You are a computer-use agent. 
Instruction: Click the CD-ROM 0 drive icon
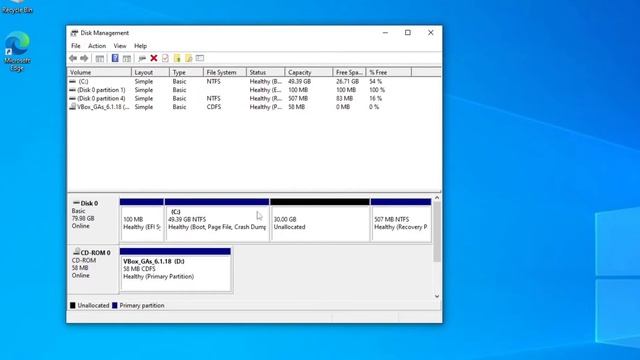pos(76,252)
